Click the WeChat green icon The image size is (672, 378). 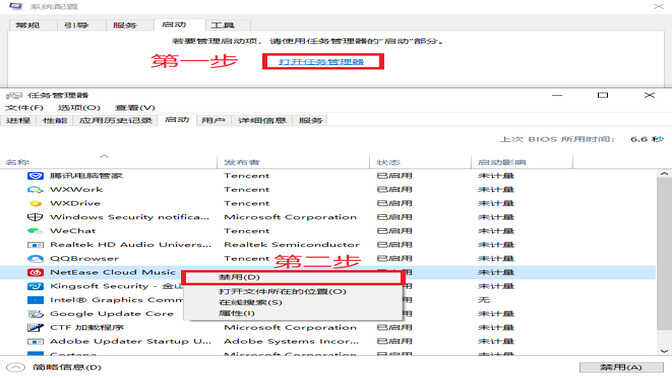click(34, 231)
